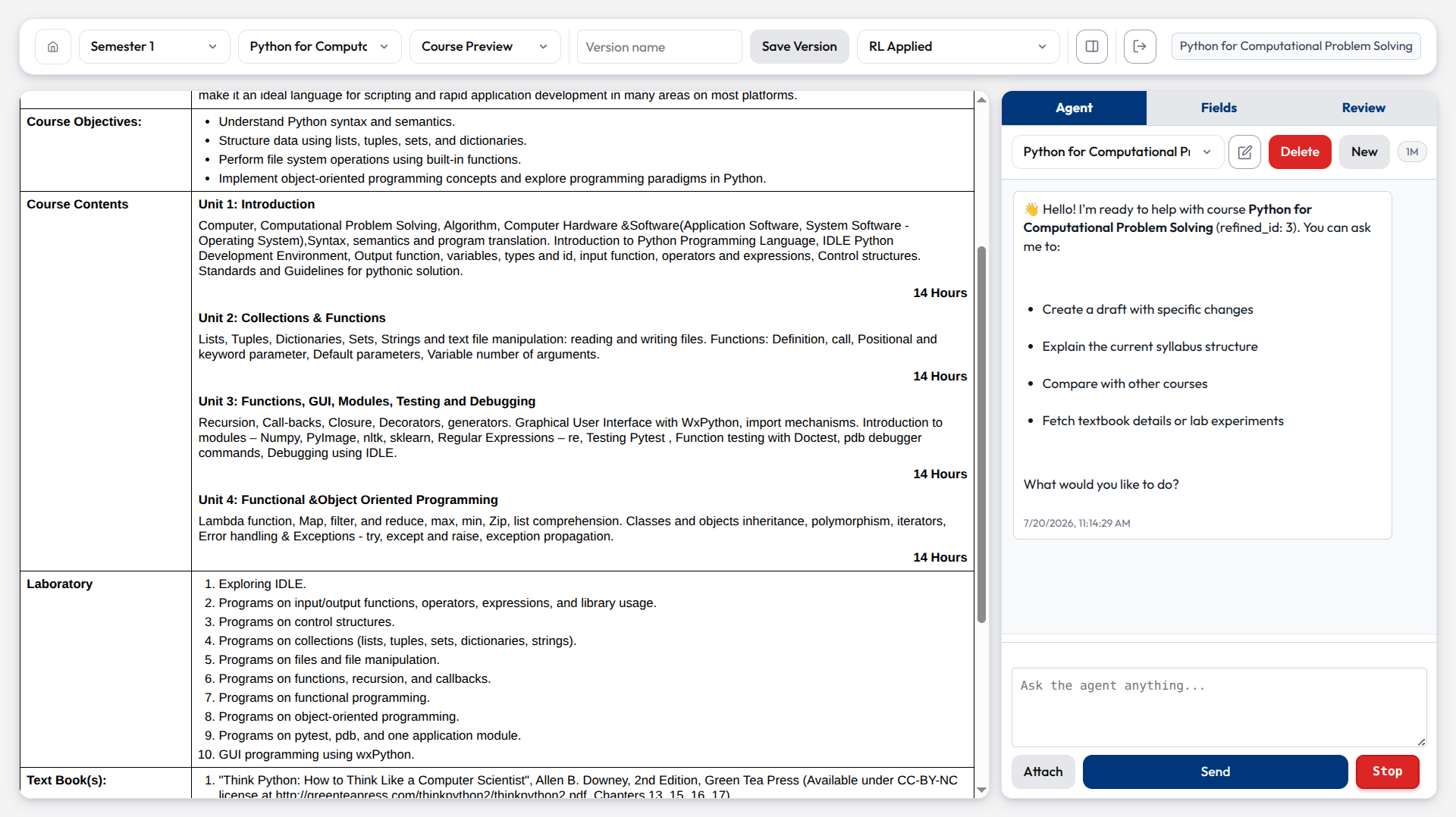
Task: Click the scroll-up arrow of document
Action: [x=981, y=100]
